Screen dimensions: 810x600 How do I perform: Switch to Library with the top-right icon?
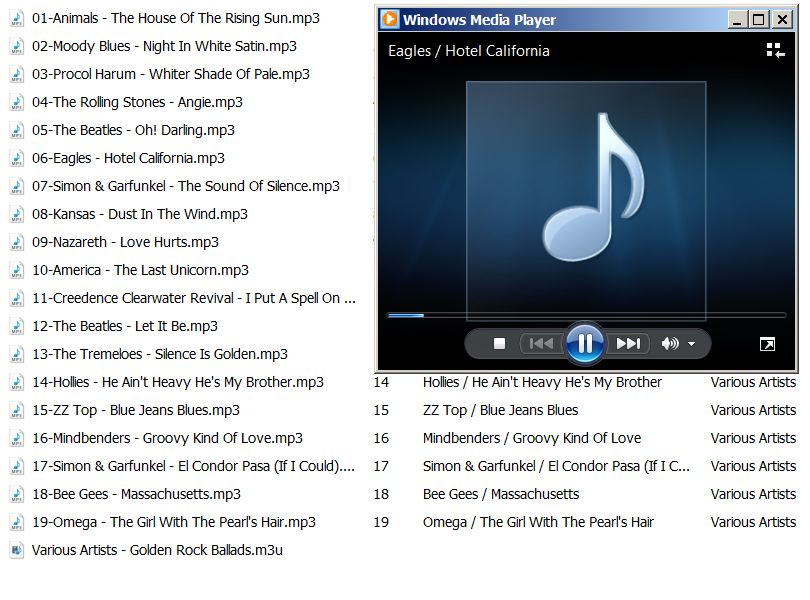coord(775,50)
